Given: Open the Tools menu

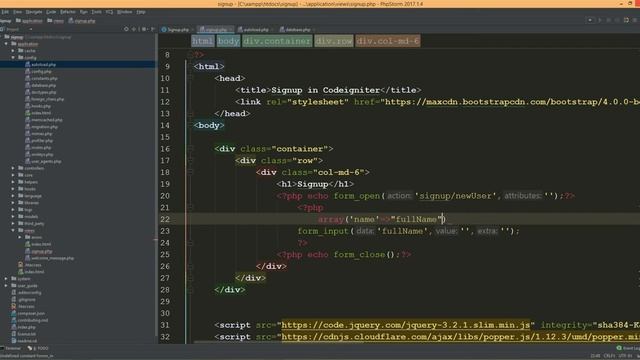Looking at the screenshot, I should tap(96, 12).
